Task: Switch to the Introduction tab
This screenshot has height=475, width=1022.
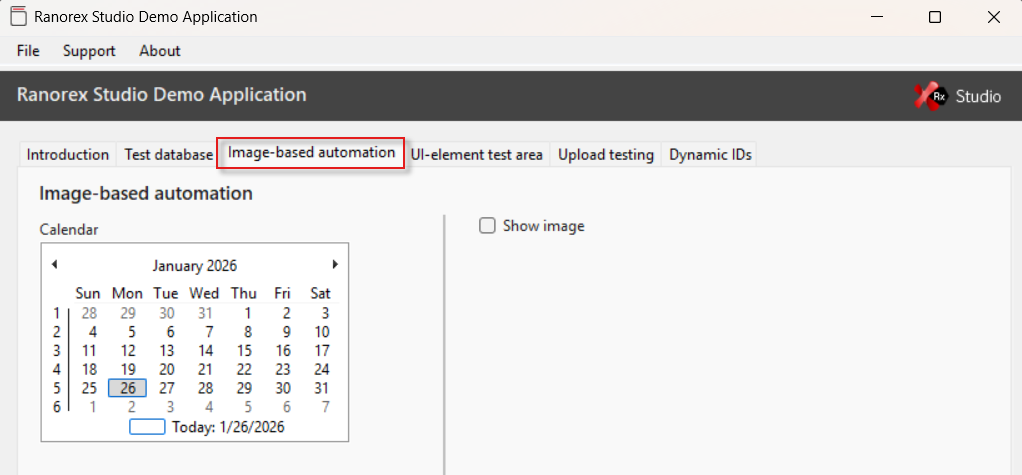Action: (x=68, y=154)
